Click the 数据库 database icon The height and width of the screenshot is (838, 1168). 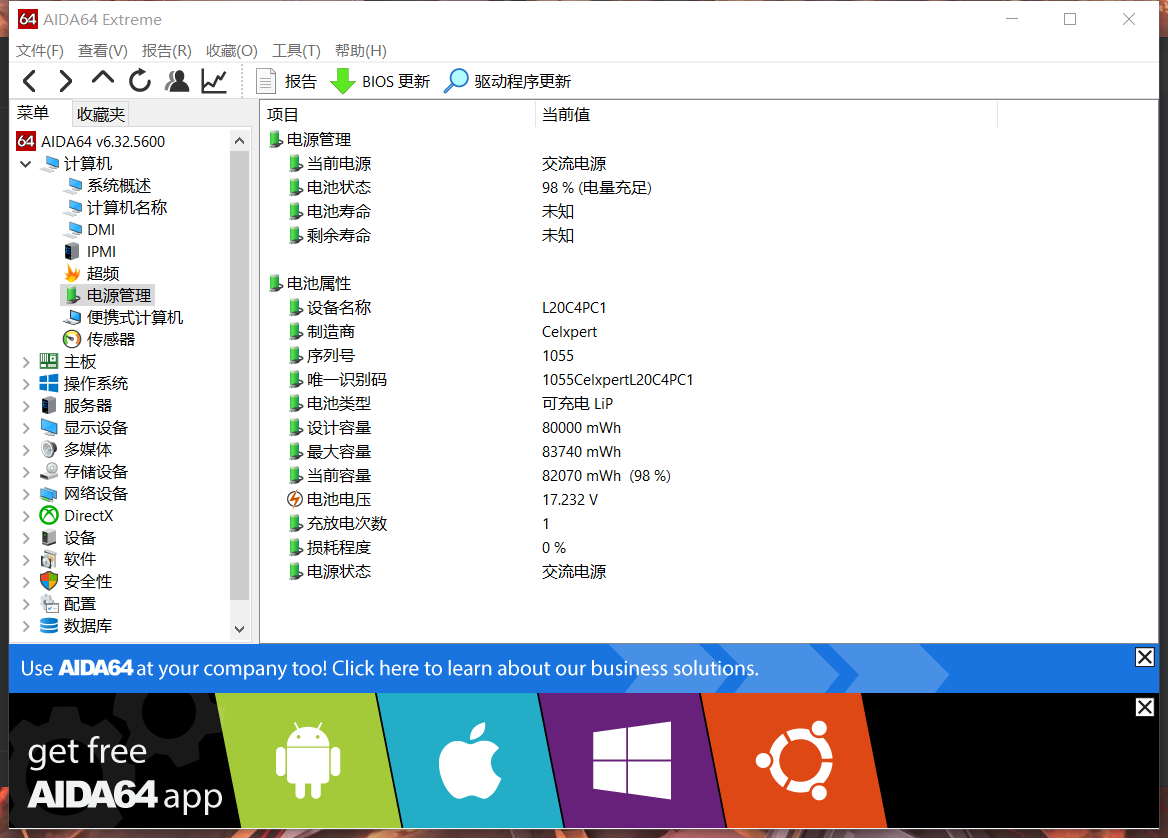pyautogui.click(x=49, y=626)
